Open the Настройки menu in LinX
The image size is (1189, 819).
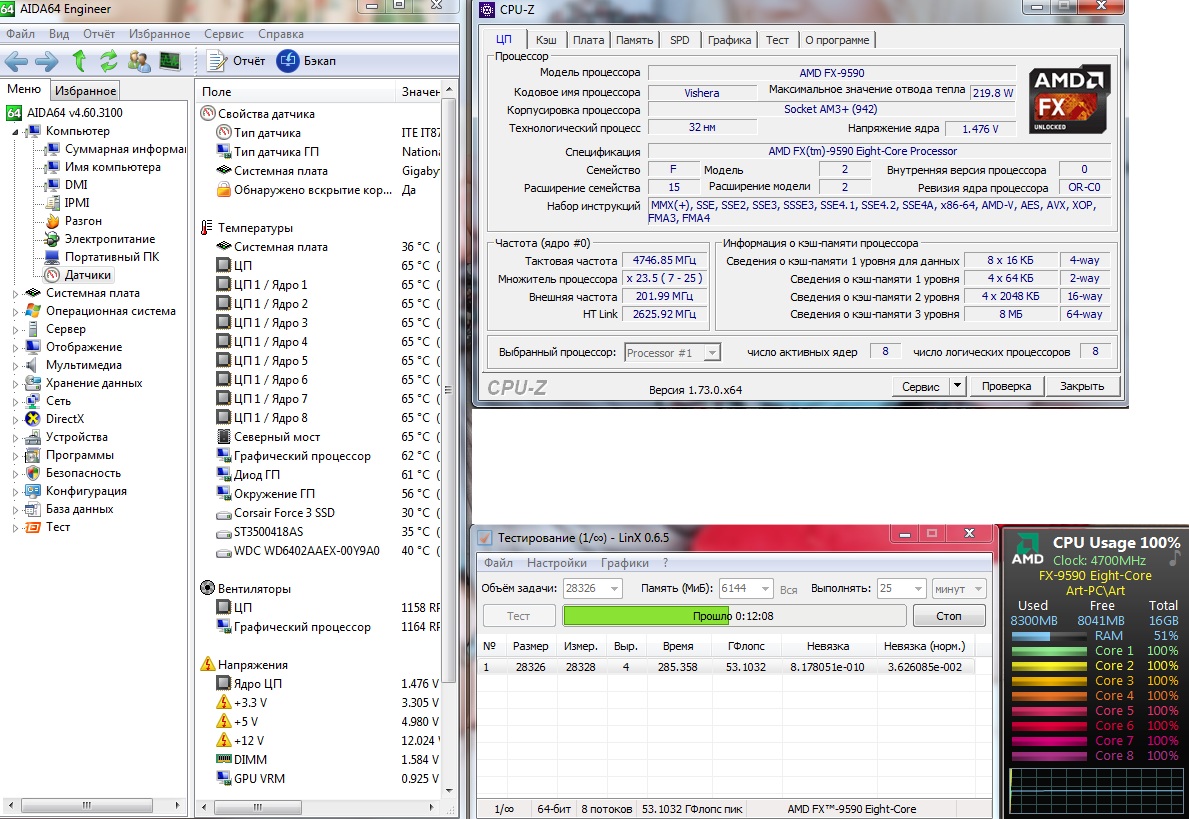tap(557, 563)
